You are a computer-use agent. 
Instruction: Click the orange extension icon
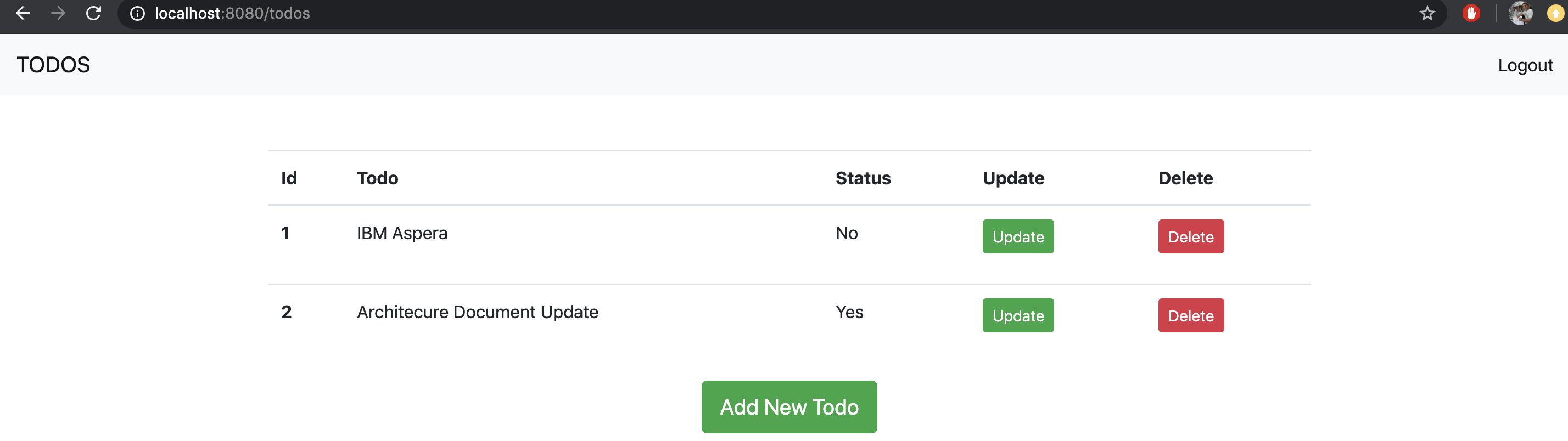click(1556, 13)
